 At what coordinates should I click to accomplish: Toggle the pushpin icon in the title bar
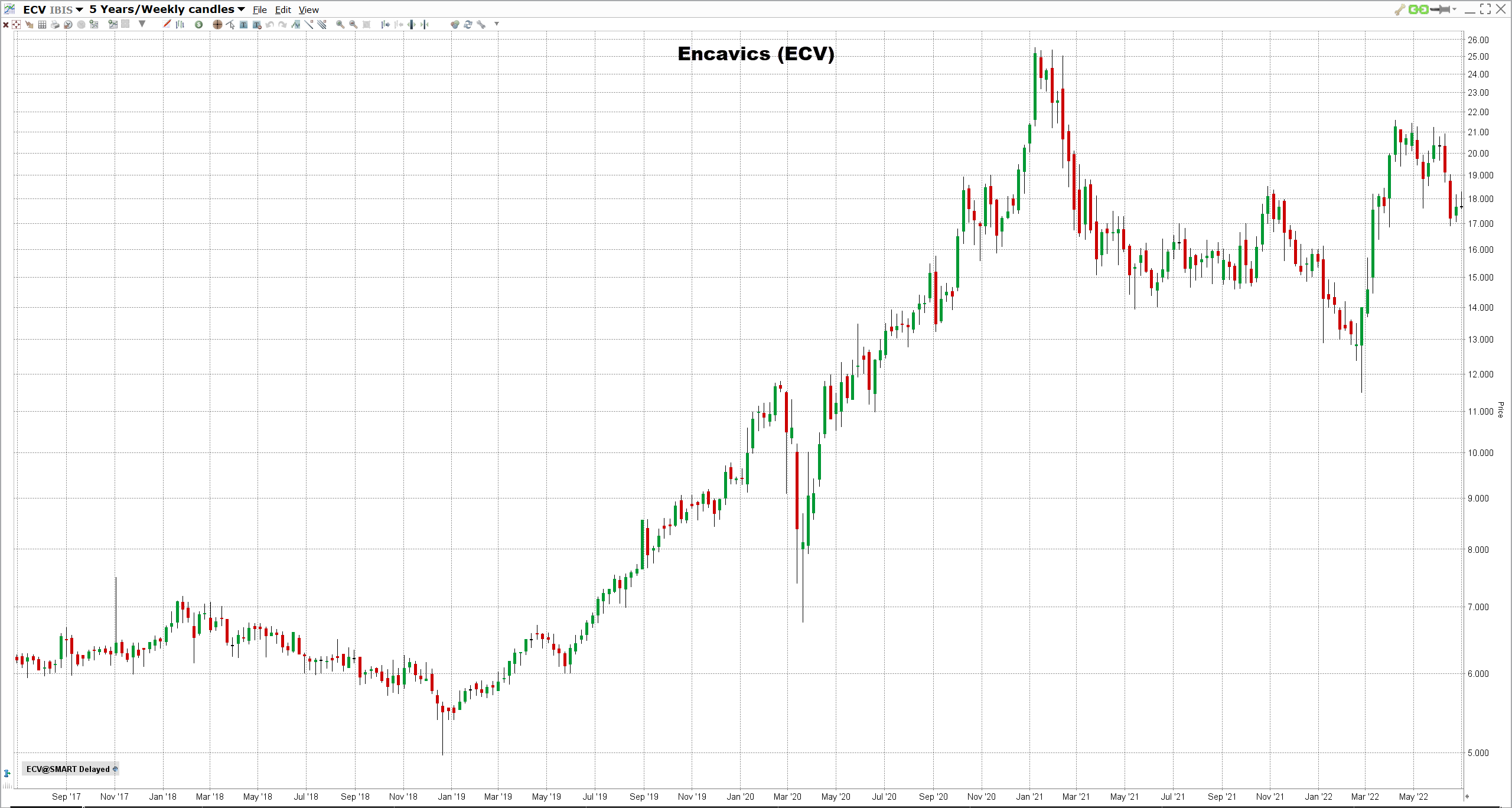click(1440, 9)
